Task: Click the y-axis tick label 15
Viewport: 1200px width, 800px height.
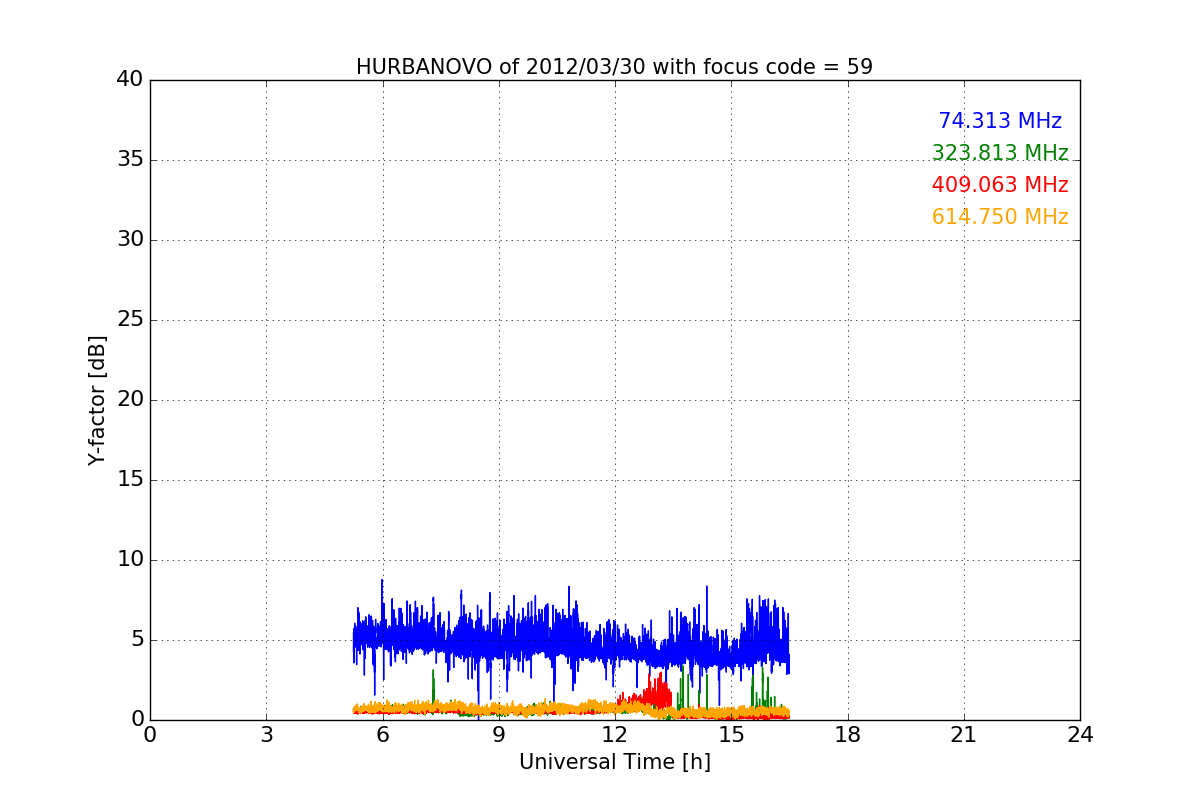Action: 130,479
